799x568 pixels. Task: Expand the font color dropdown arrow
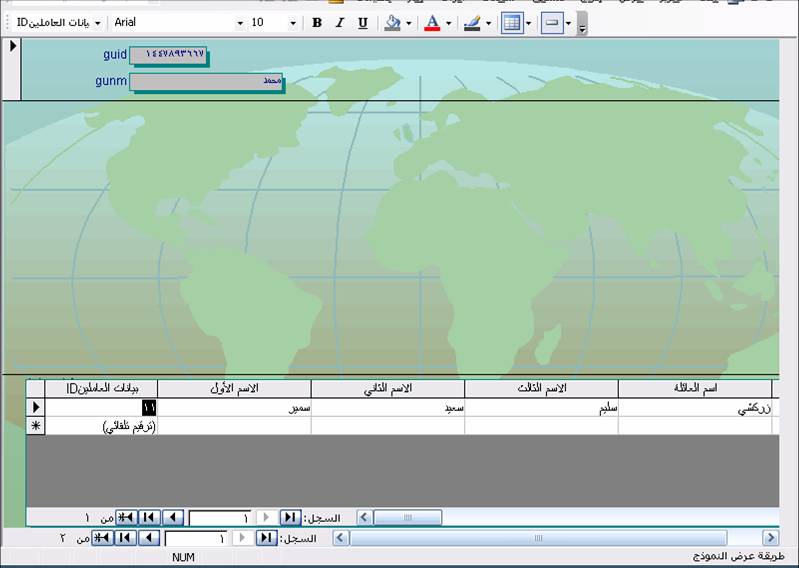[448, 23]
